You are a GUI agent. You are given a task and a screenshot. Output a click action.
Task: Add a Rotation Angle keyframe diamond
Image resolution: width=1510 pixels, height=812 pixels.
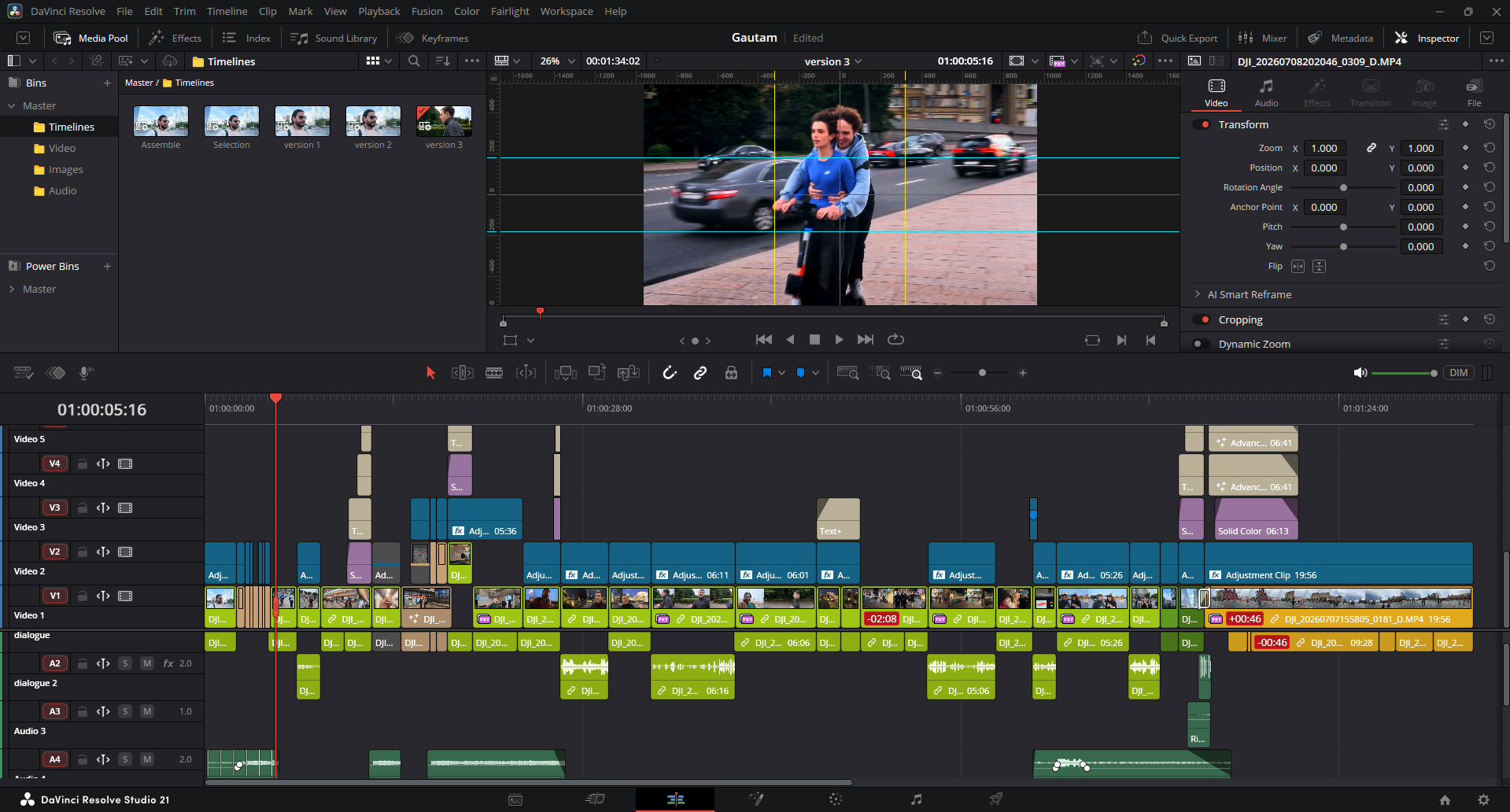pyautogui.click(x=1465, y=187)
